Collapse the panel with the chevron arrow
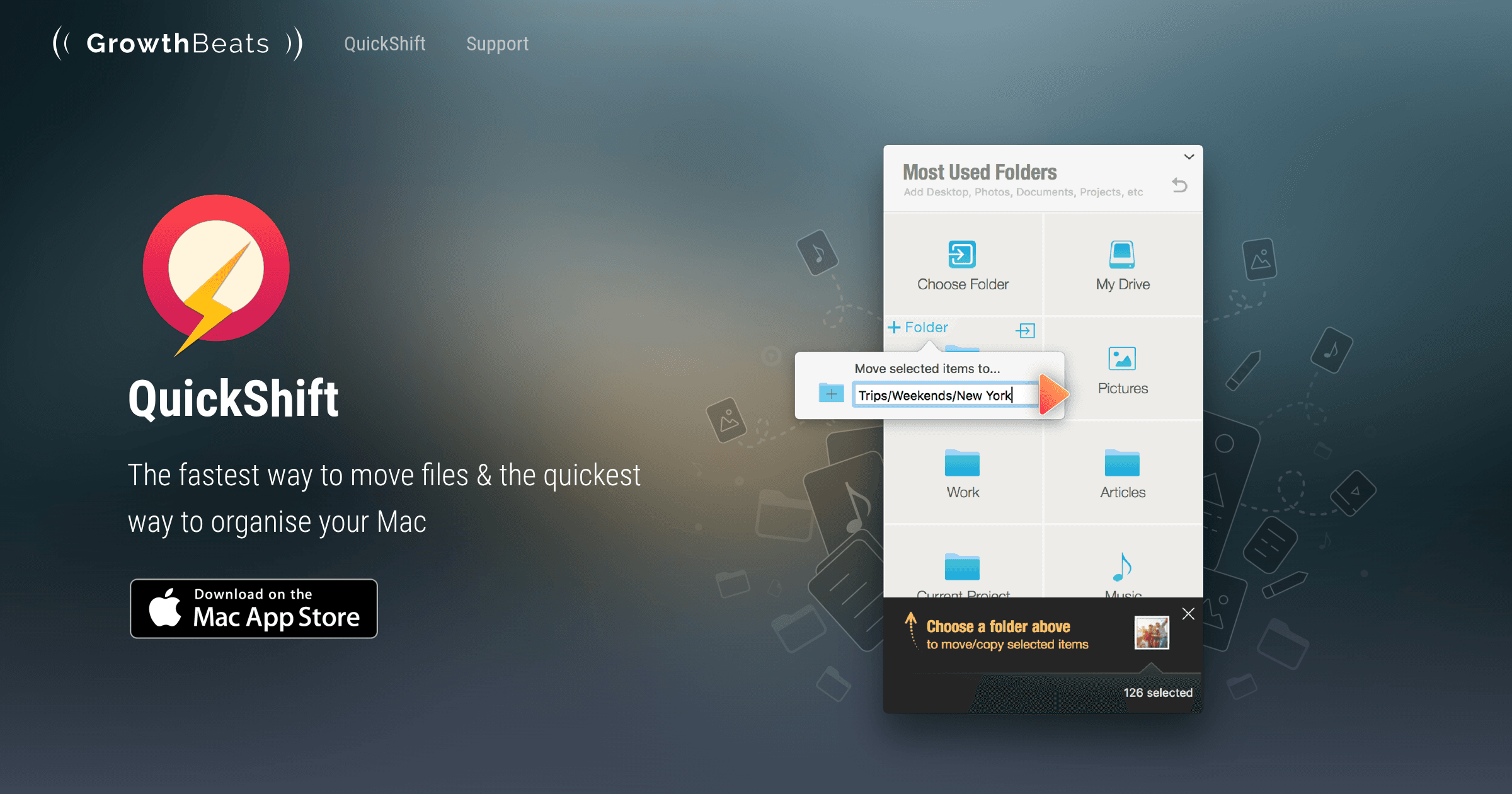The width and height of the screenshot is (1512, 794). (1189, 156)
